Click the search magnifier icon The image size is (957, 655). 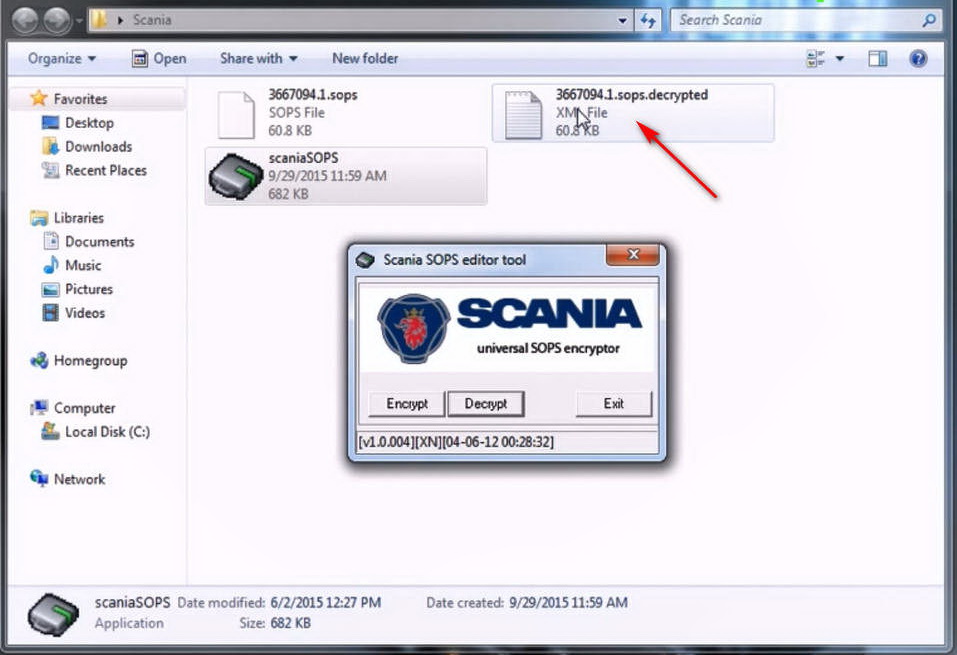point(928,20)
